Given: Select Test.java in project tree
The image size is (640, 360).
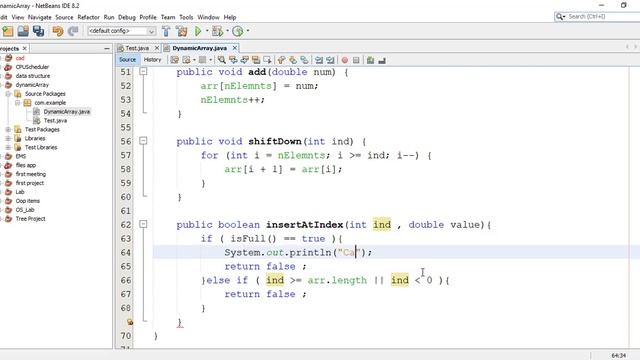Looking at the screenshot, I should click(x=55, y=121).
